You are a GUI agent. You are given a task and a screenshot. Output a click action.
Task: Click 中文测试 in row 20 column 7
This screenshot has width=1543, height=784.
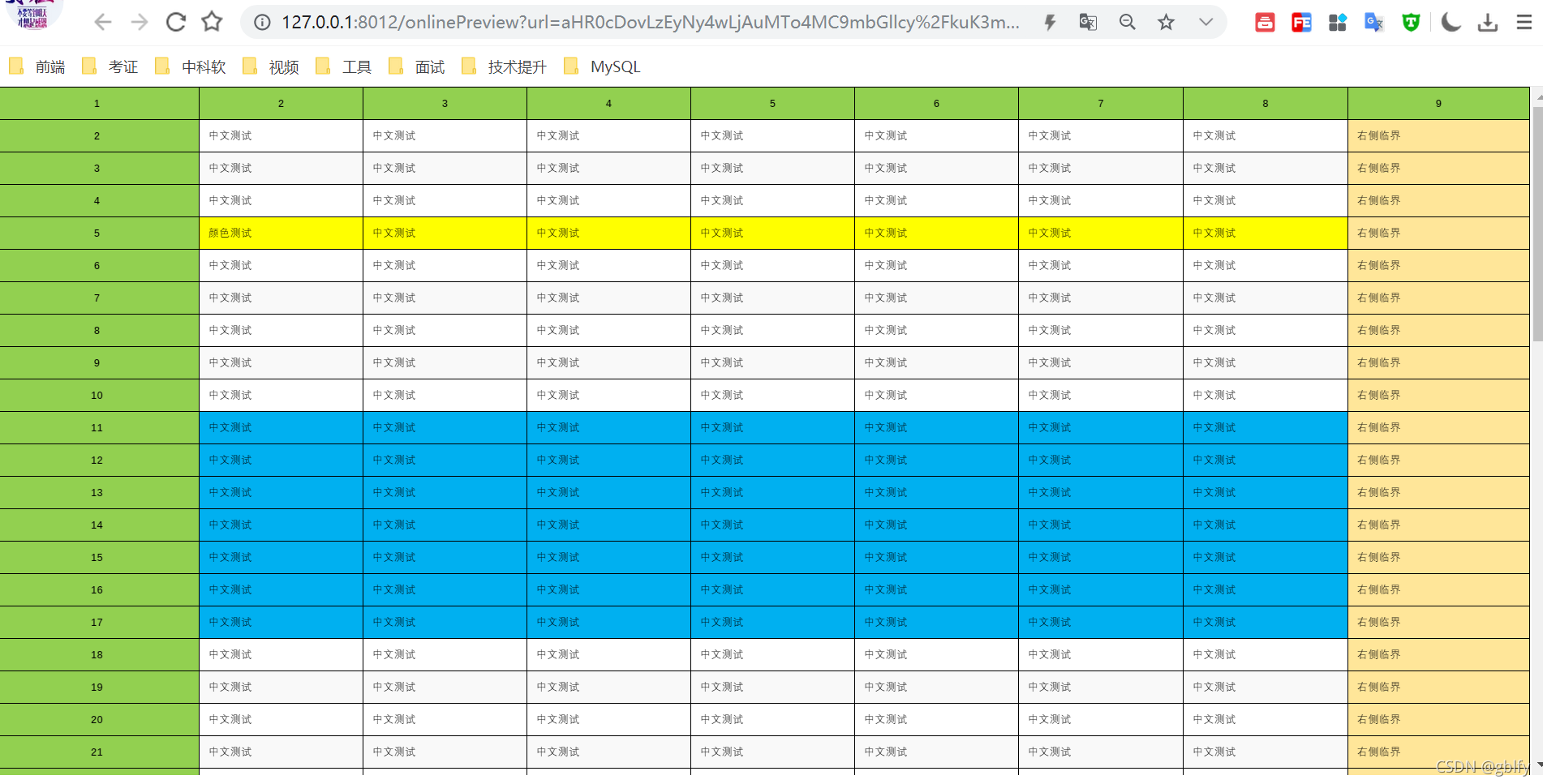(1101, 720)
